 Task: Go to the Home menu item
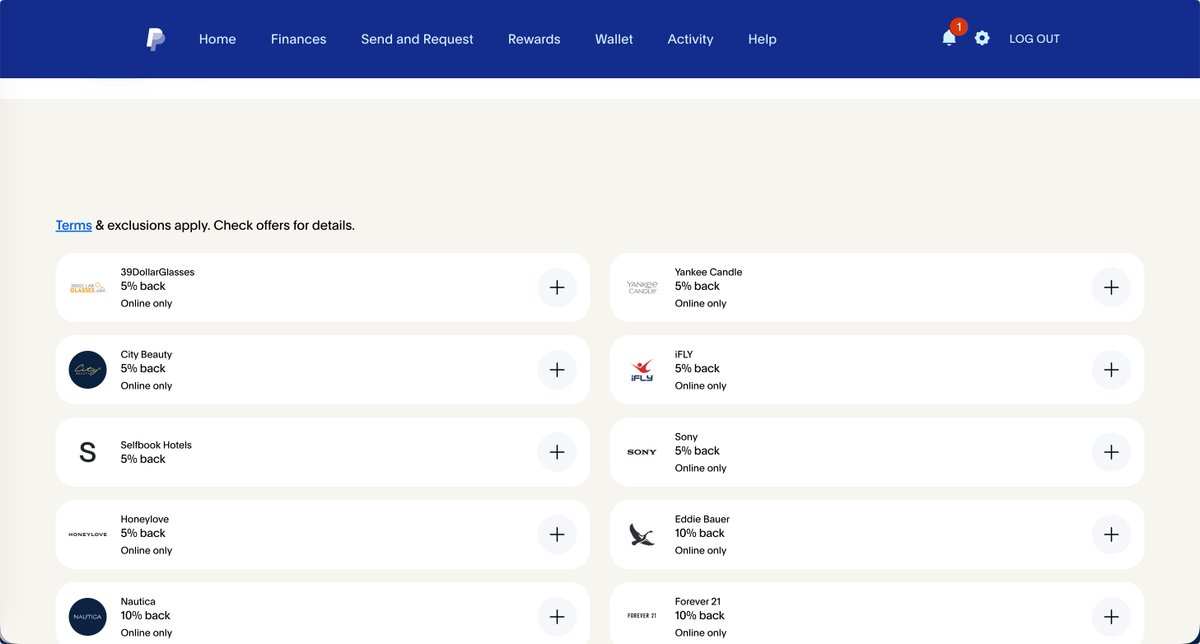(217, 39)
